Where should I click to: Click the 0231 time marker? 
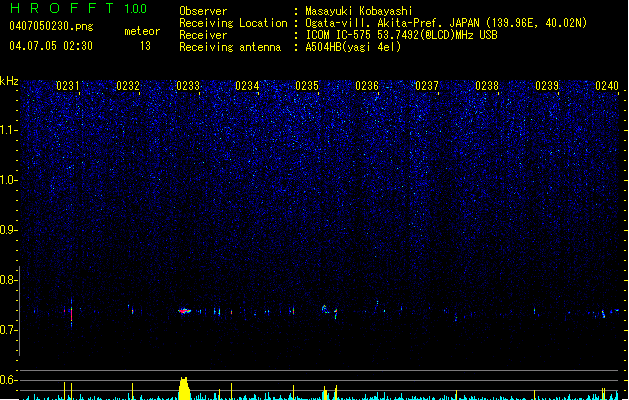[67, 86]
